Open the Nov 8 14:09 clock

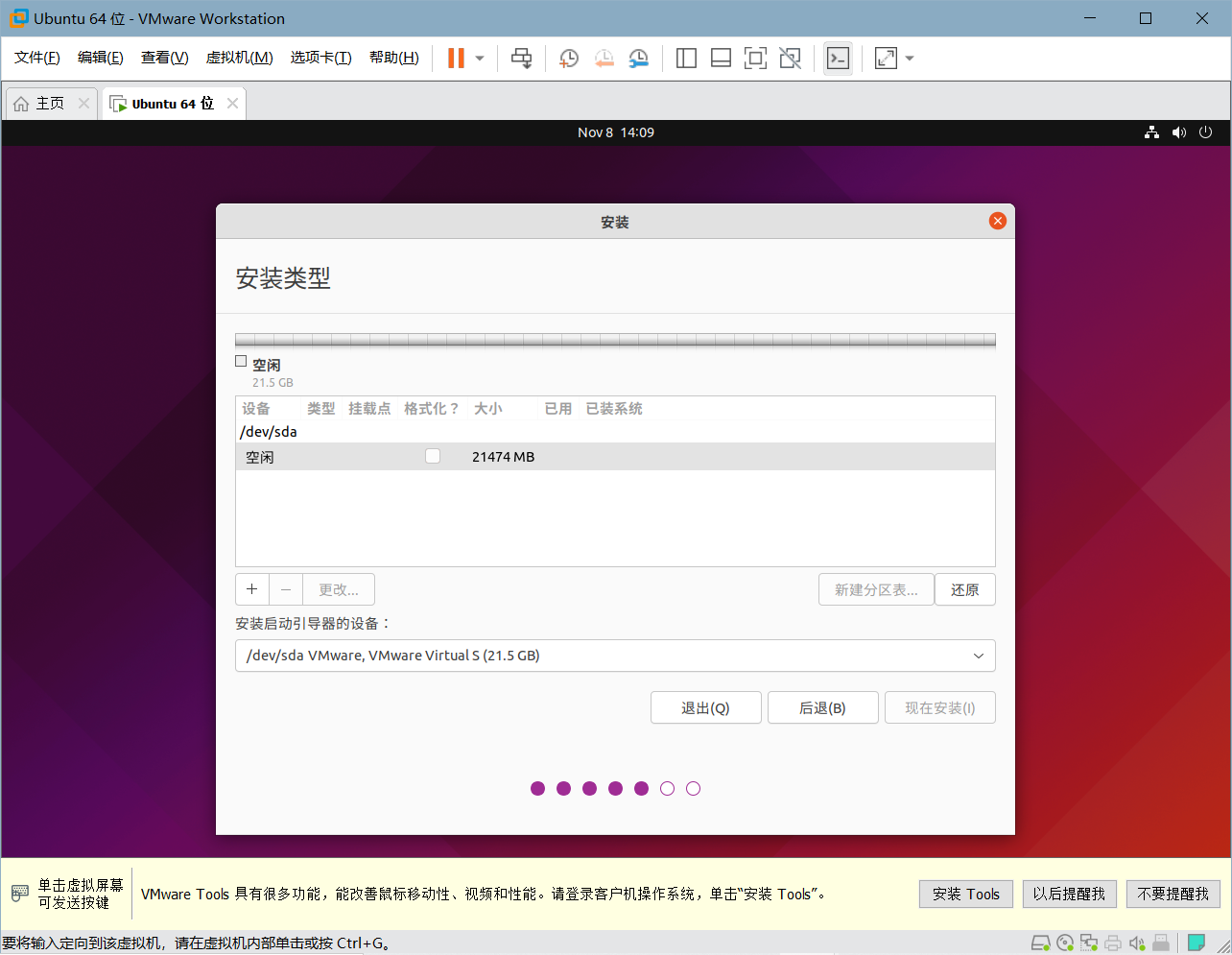[616, 132]
